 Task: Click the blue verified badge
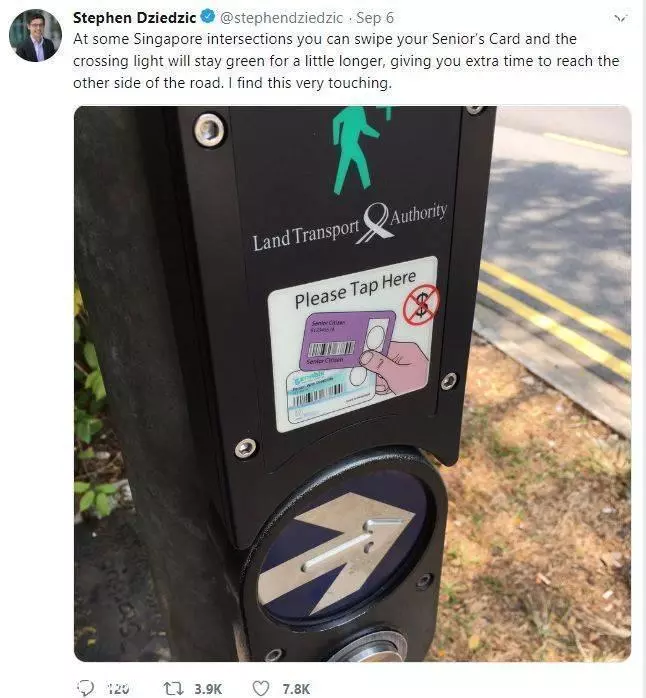[x=208, y=17]
